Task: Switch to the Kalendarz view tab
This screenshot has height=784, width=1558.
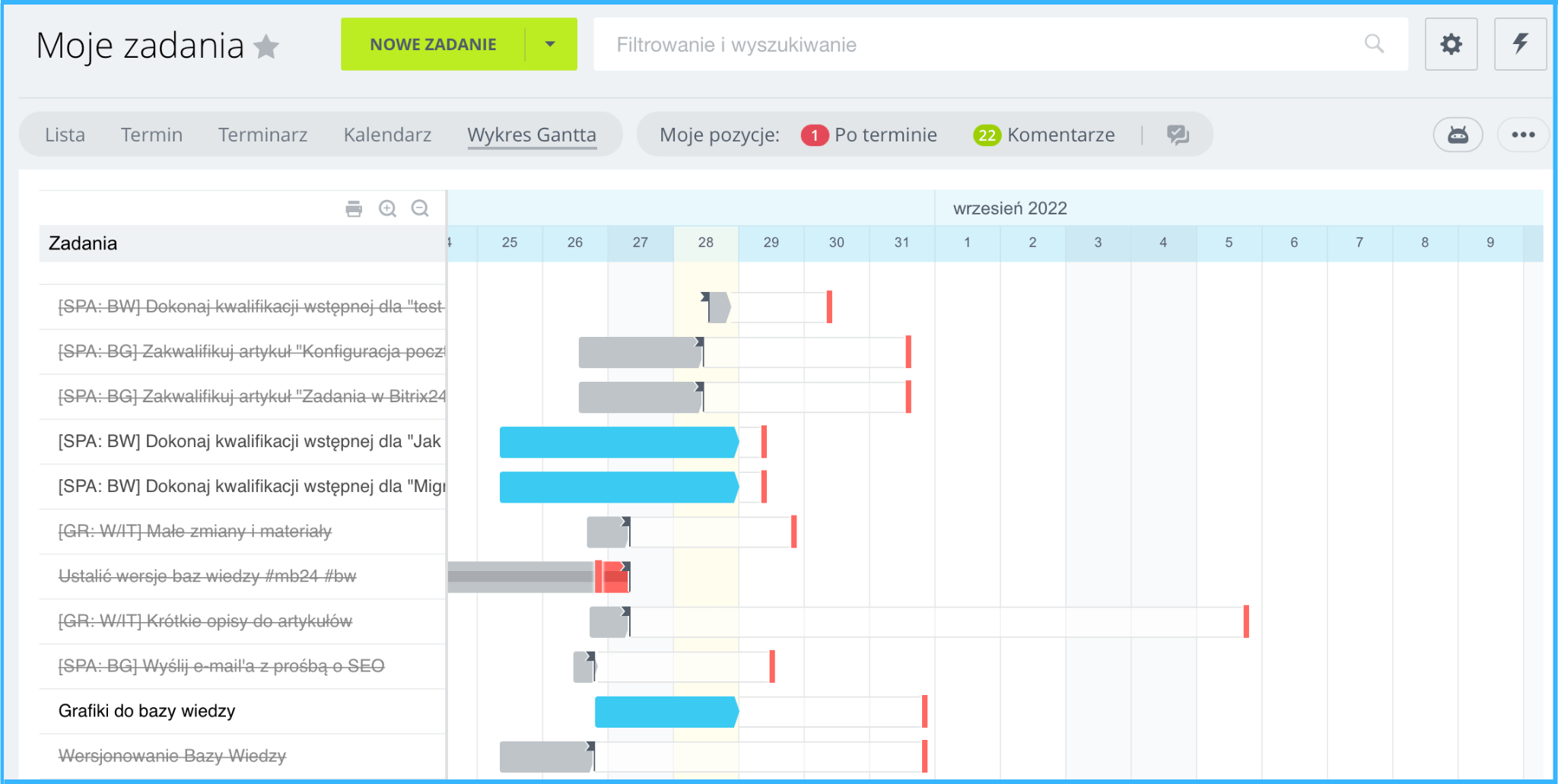Action: (x=387, y=135)
